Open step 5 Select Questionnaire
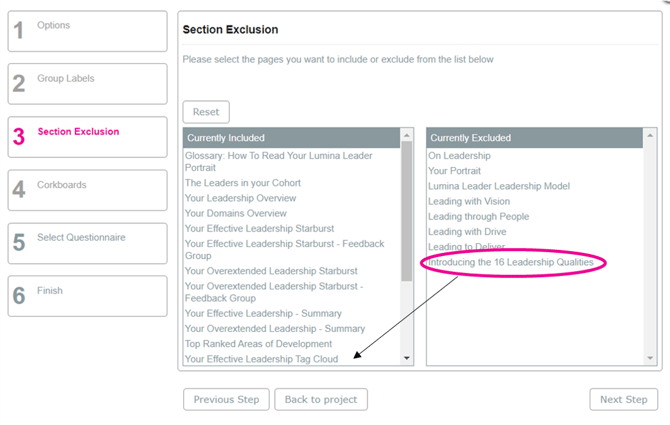Screen dimensions: 670x425 coord(87,243)
